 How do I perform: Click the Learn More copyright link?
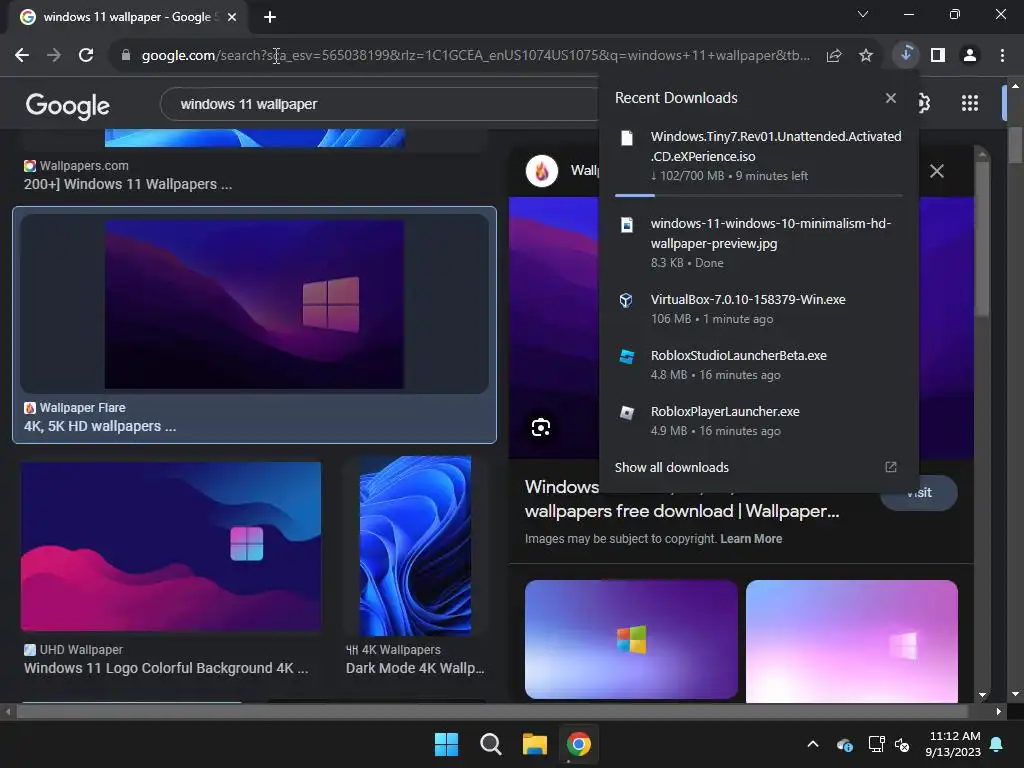pyautogui.click(x=751, y=539)
